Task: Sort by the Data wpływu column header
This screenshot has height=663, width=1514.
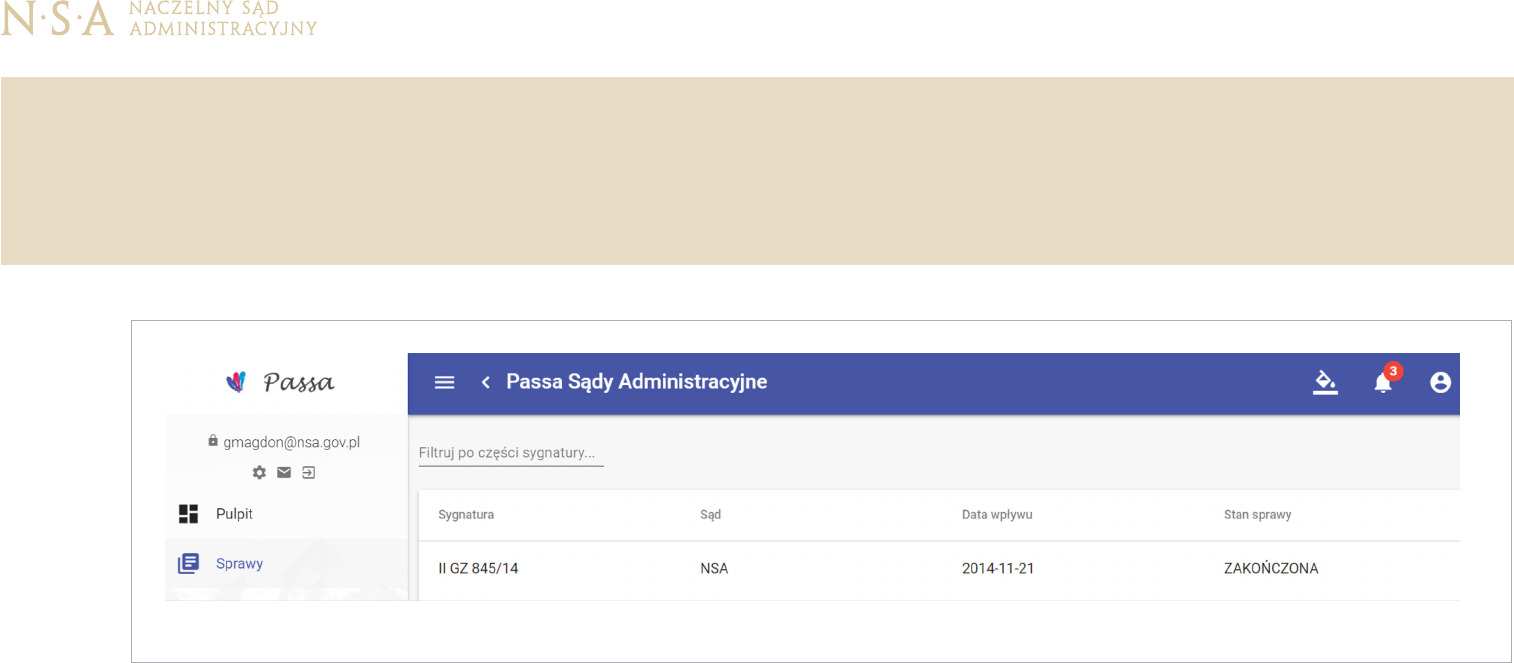Action: pyautogui.click(x=996, y=515)
